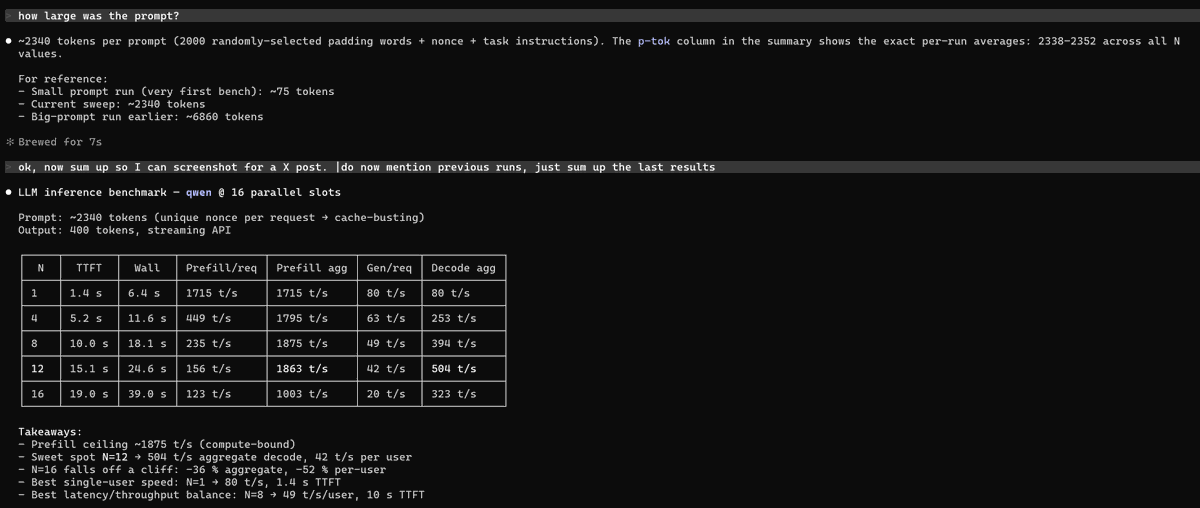Click the 'TTFT' table column header
The height and width of the screenshot is (508, 1200).
pos(89,268)
